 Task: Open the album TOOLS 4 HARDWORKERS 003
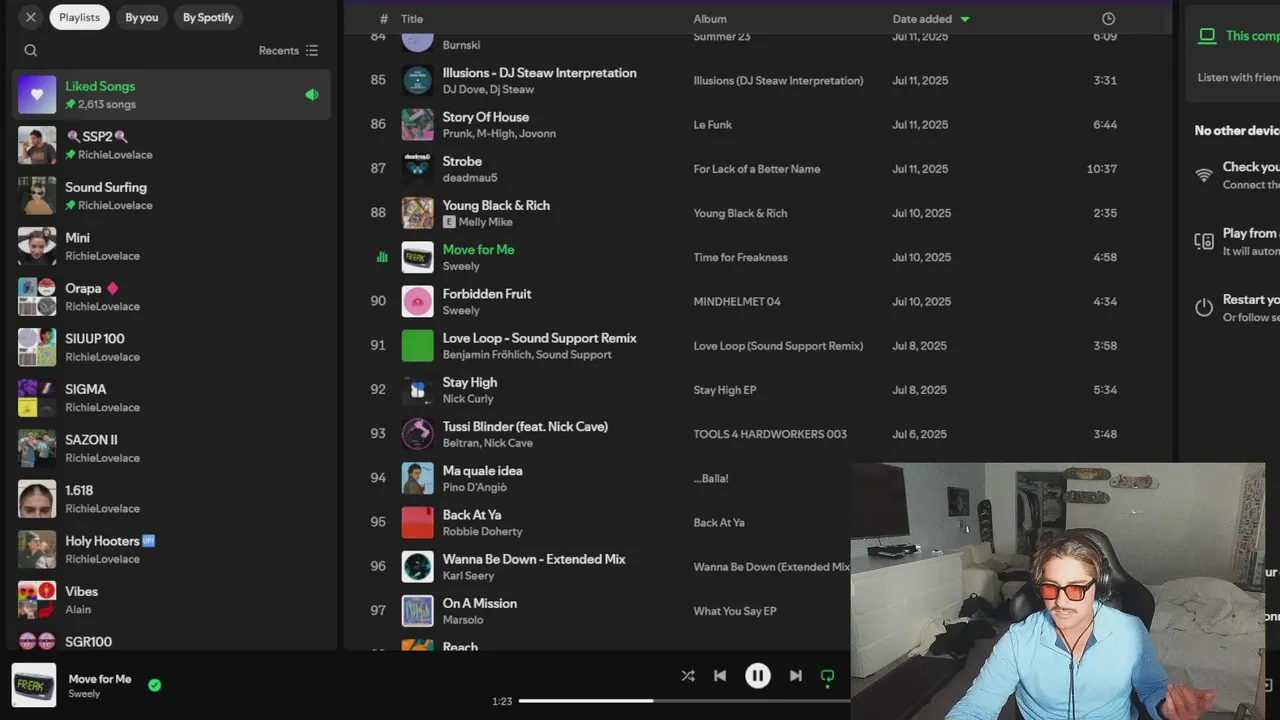click(770, 434)
